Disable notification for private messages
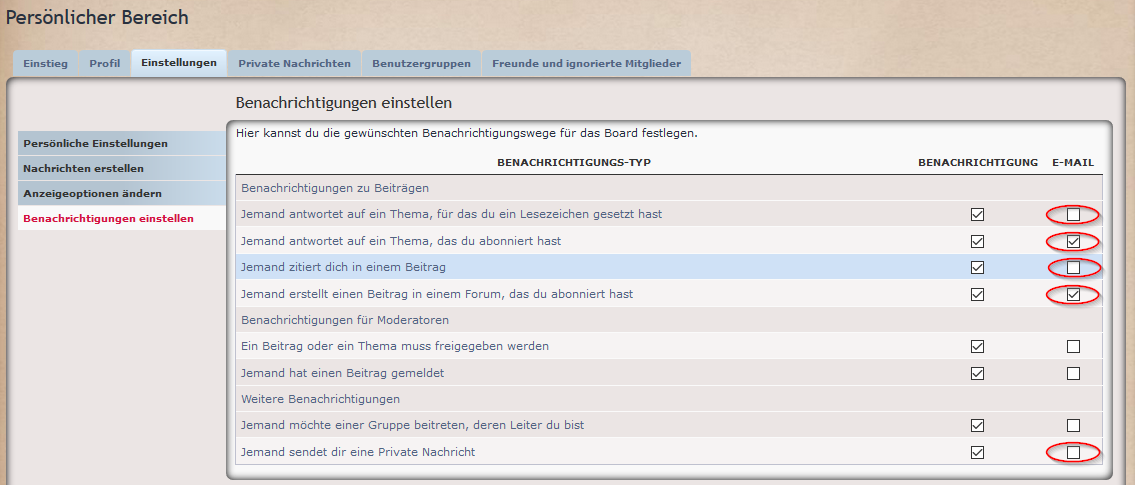Image resolution: width=1135 pixels, height=485 pixels. pyautogui.click(x=977, y=453)
